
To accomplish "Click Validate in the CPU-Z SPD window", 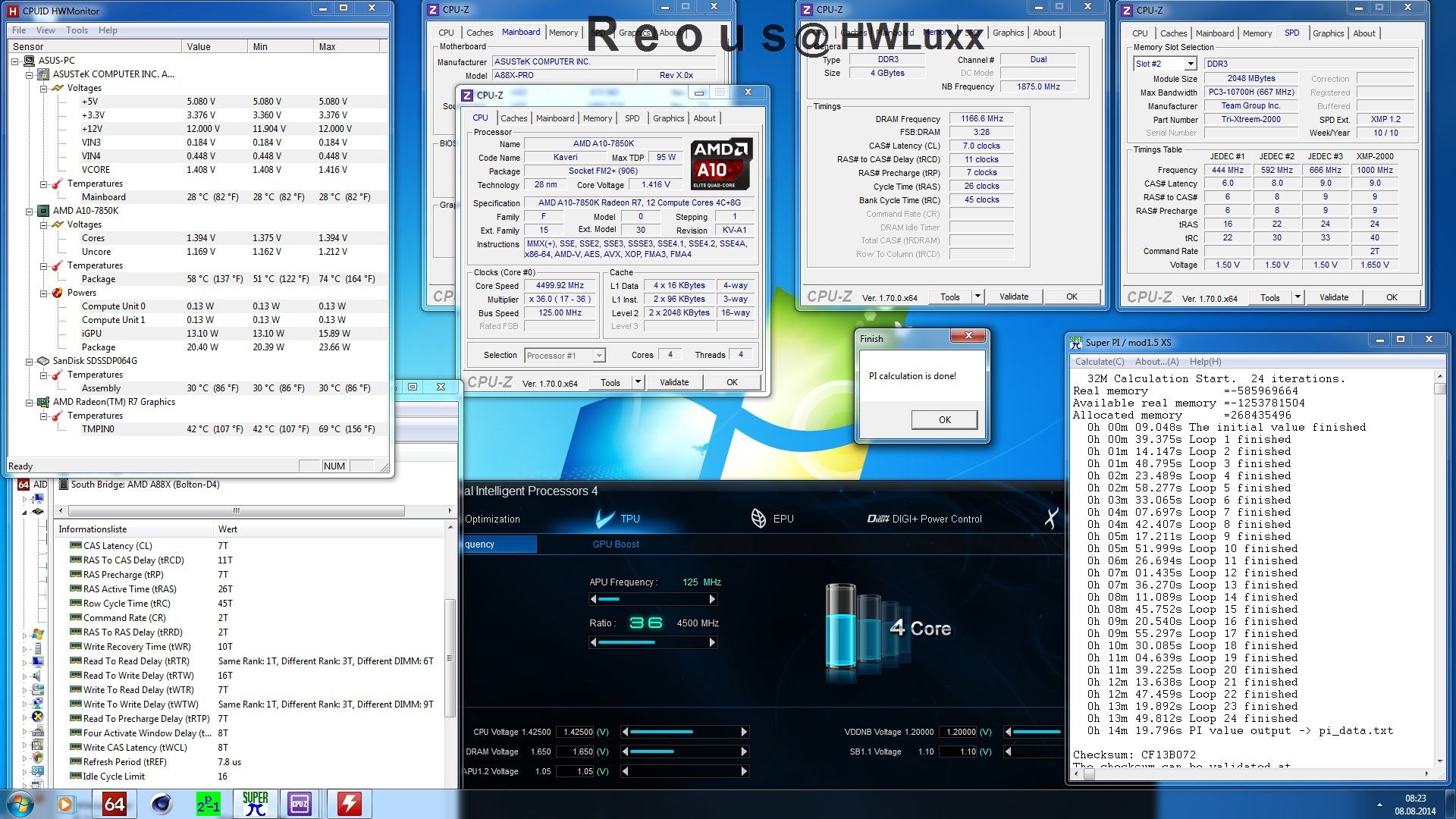I will tap(1333, 297).
